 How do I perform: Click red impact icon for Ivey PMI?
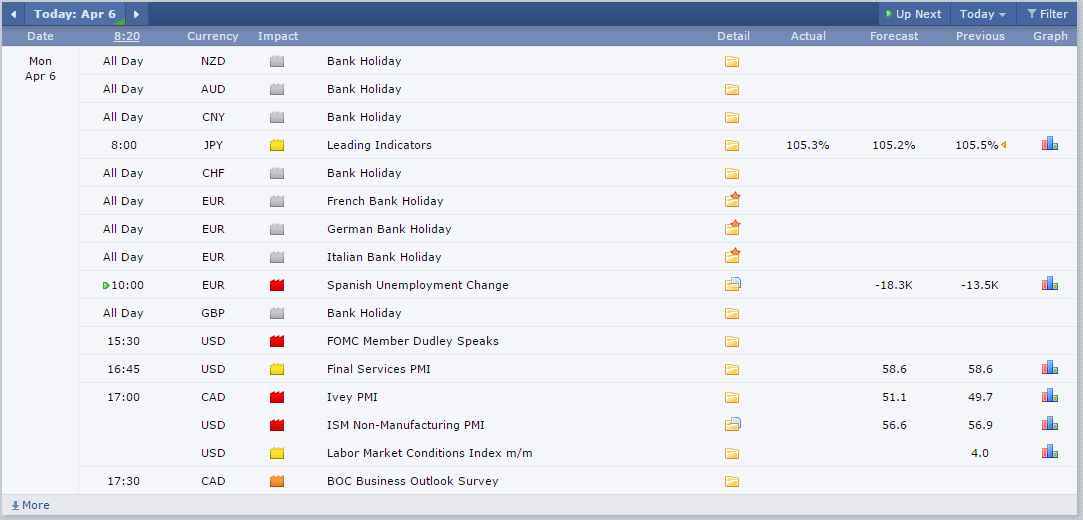pos(277,397)
